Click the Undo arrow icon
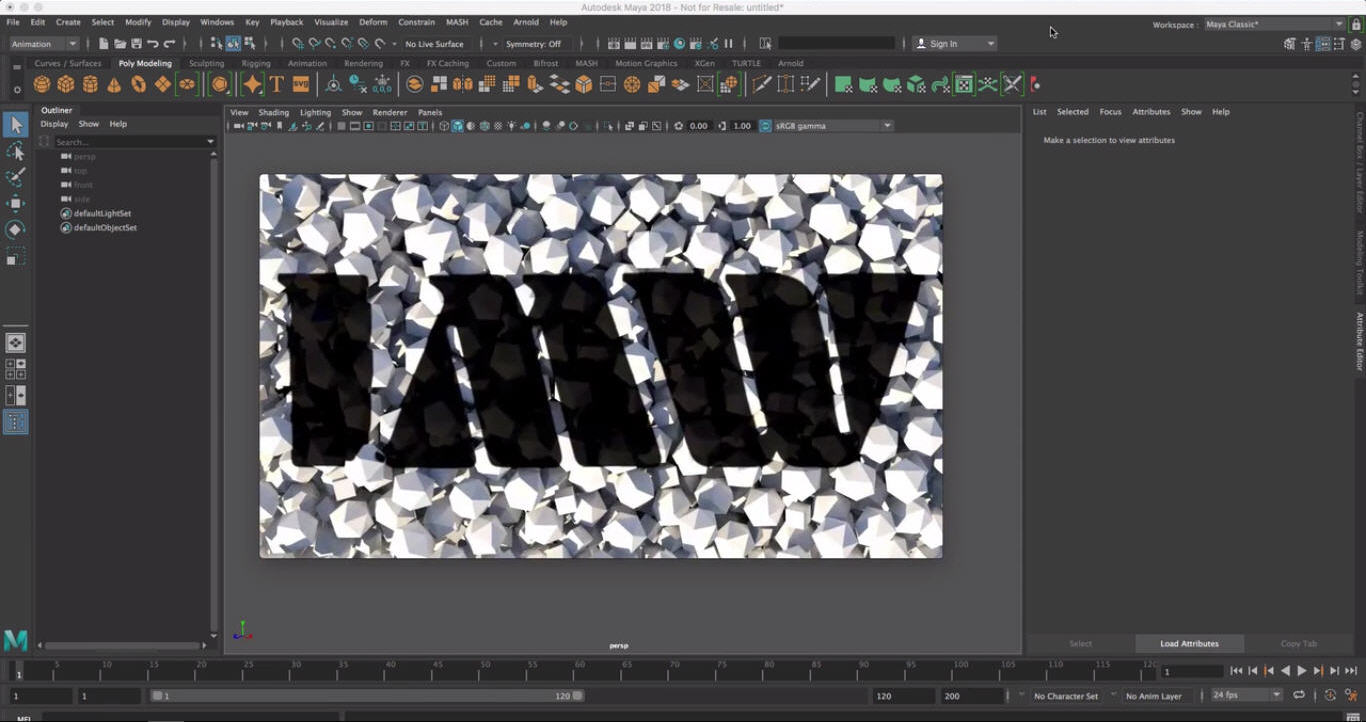Image resolution: width=1366 pixels, height=722 pixels. (x=152, y=44)
